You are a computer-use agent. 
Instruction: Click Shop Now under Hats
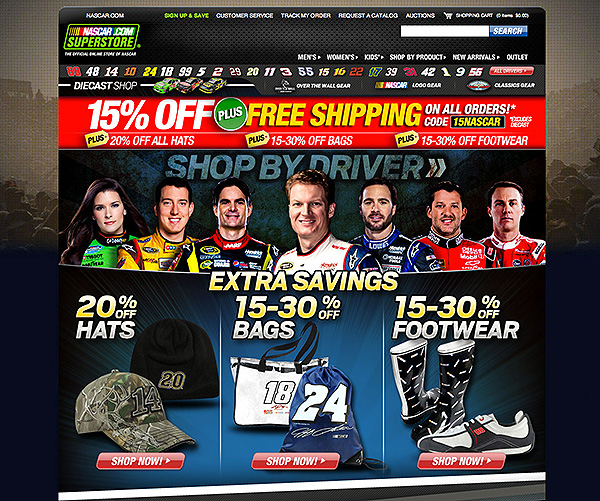coord(140,461)
